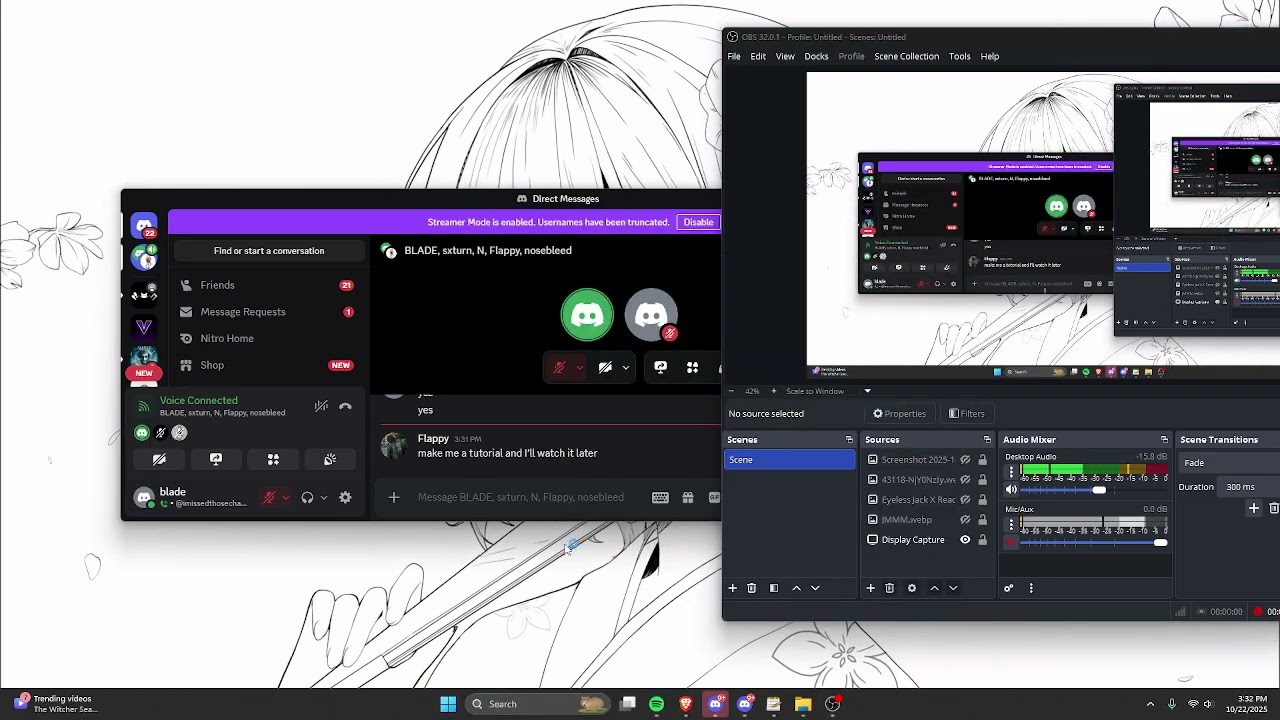The image size is (1280, 720).
Task: Share your screen from Voice Connected panel
Action: 216,459
